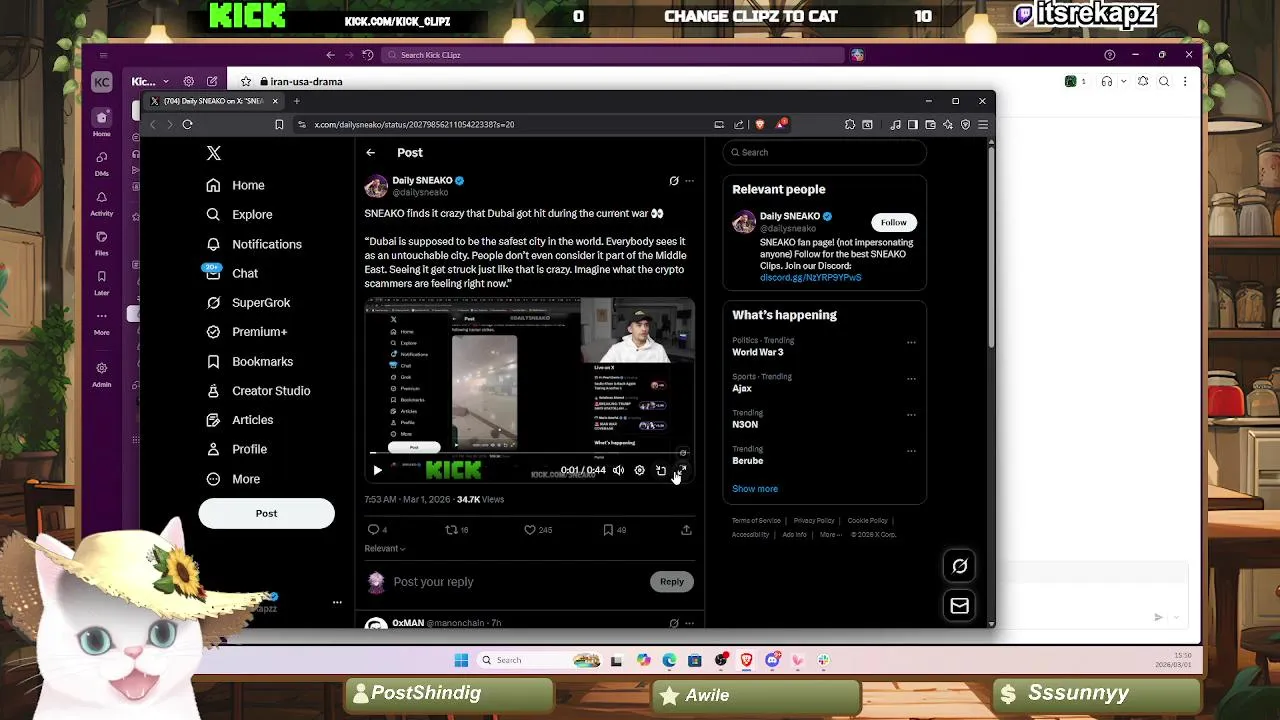Open the browser hamburger menu
The width and height of the screenshot is (1280, 720).
pos(983,125)
